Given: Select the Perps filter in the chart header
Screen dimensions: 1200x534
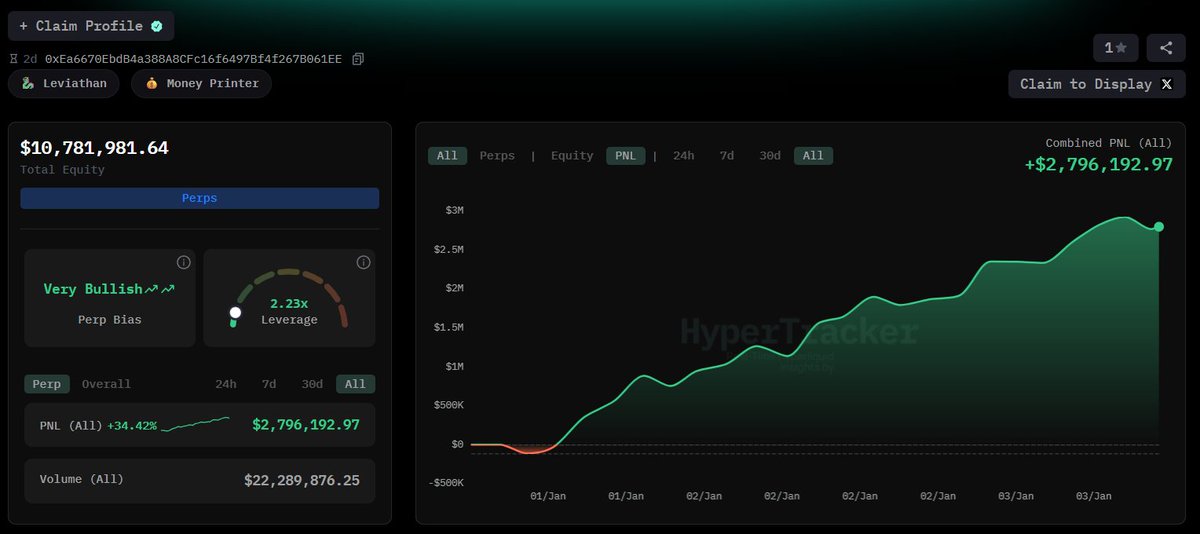Looking at the screenshot, I should coord(497,156).
